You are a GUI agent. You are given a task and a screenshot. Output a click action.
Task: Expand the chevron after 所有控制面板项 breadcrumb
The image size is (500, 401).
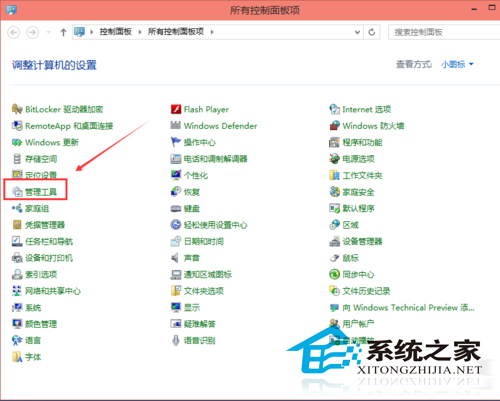tap(212, 32)
